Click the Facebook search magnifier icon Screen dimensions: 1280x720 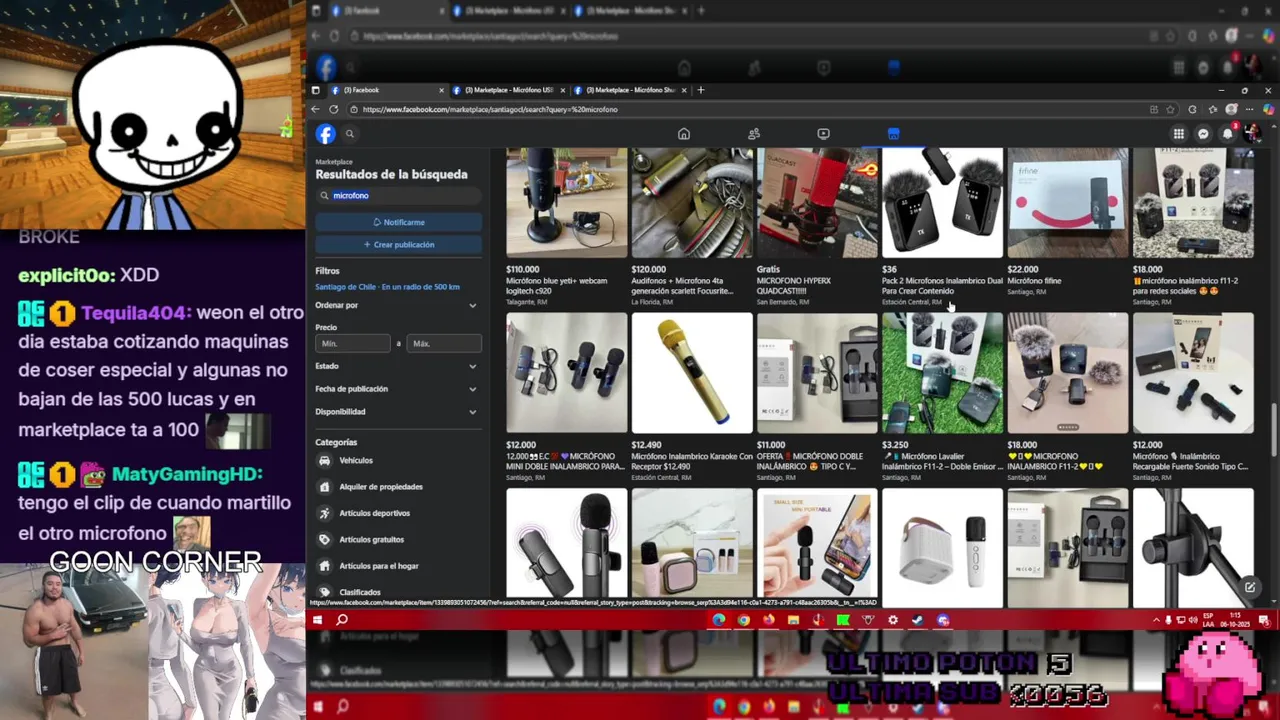[350, 134]
